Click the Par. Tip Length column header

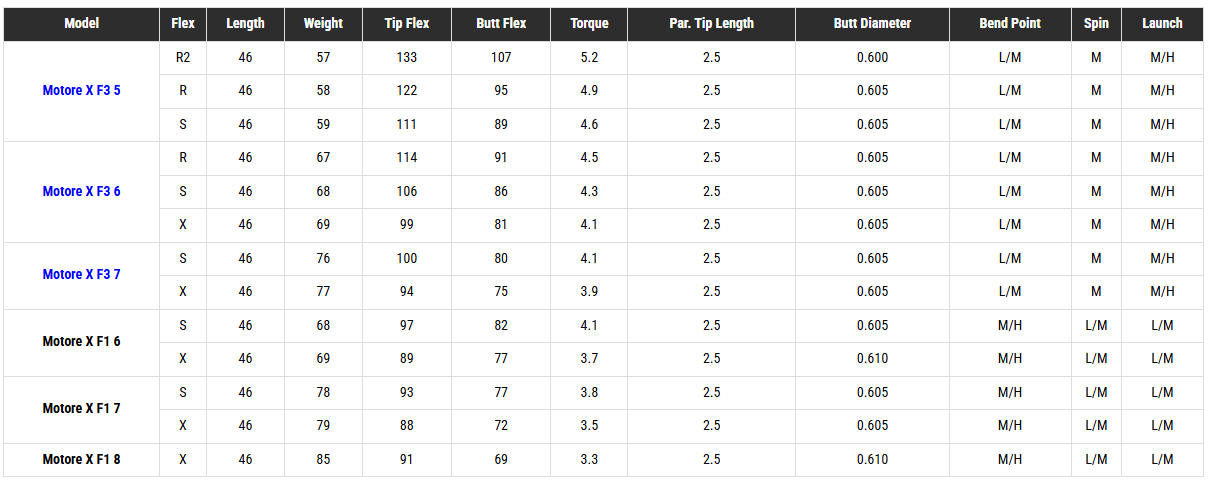pyautogui.click(x=711, y=23)
